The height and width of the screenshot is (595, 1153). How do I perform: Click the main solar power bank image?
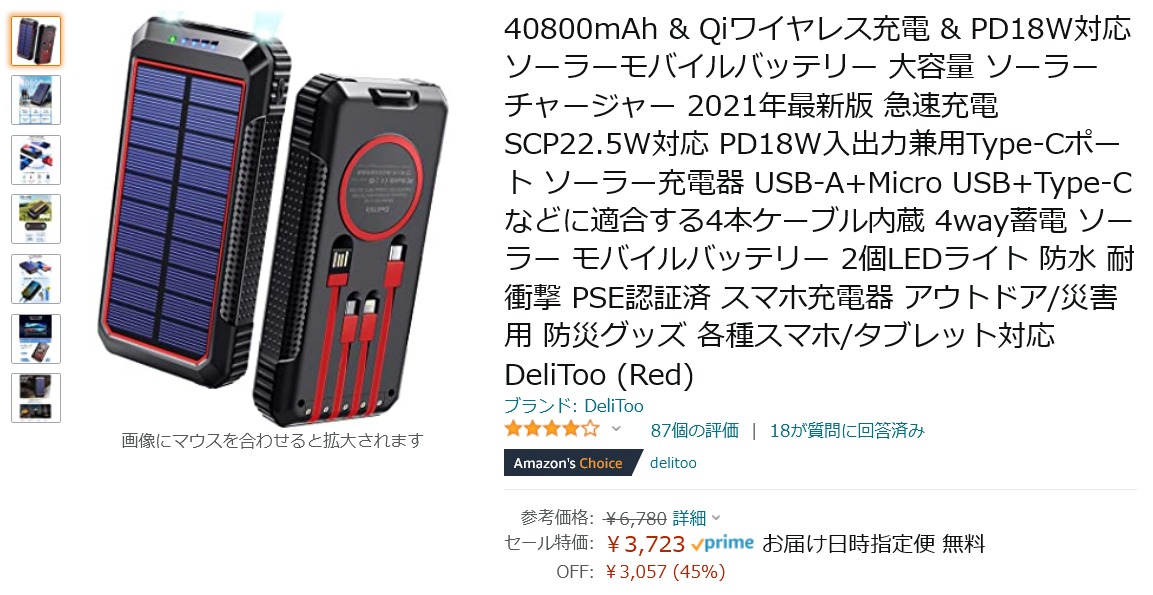click(x=272, y=219)
